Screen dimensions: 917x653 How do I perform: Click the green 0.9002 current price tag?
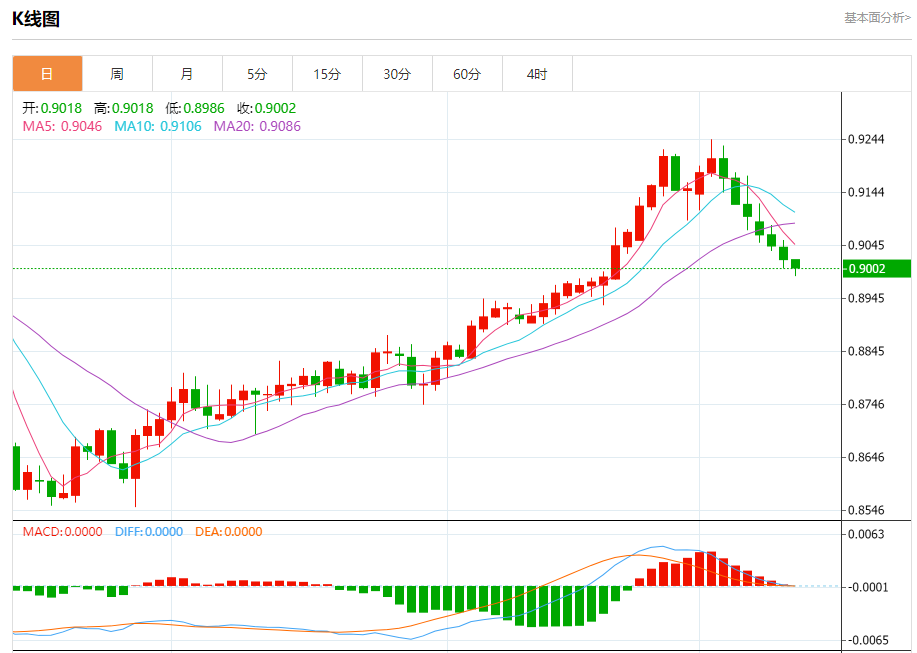[x=877, y=269]
